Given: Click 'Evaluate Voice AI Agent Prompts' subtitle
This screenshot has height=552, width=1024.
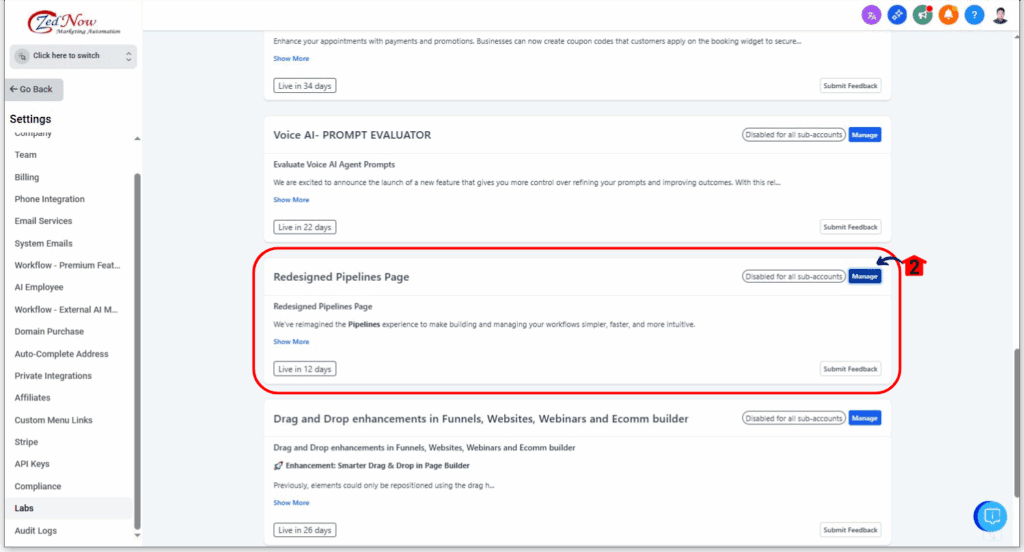Looking at the screenshot, I should click(334, 165).
